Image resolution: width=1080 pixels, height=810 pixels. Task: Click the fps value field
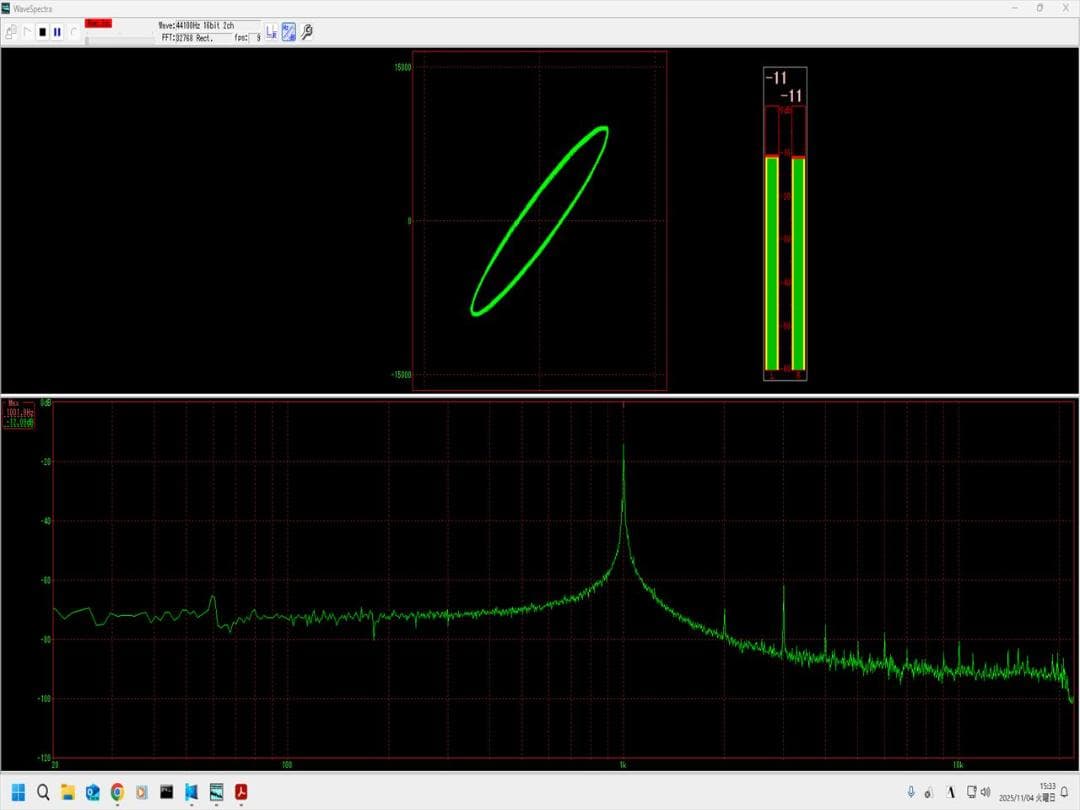[x=256, y=37]
